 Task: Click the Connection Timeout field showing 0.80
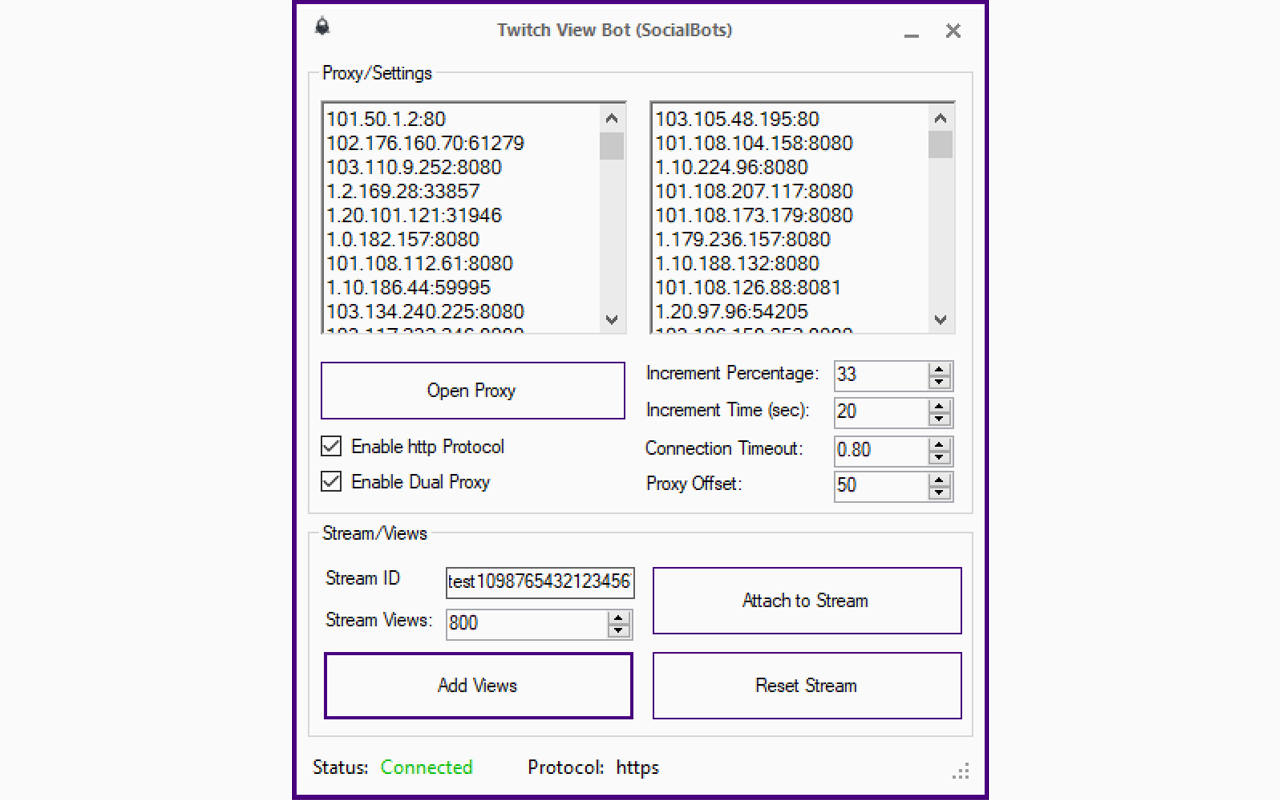(881, 450)
